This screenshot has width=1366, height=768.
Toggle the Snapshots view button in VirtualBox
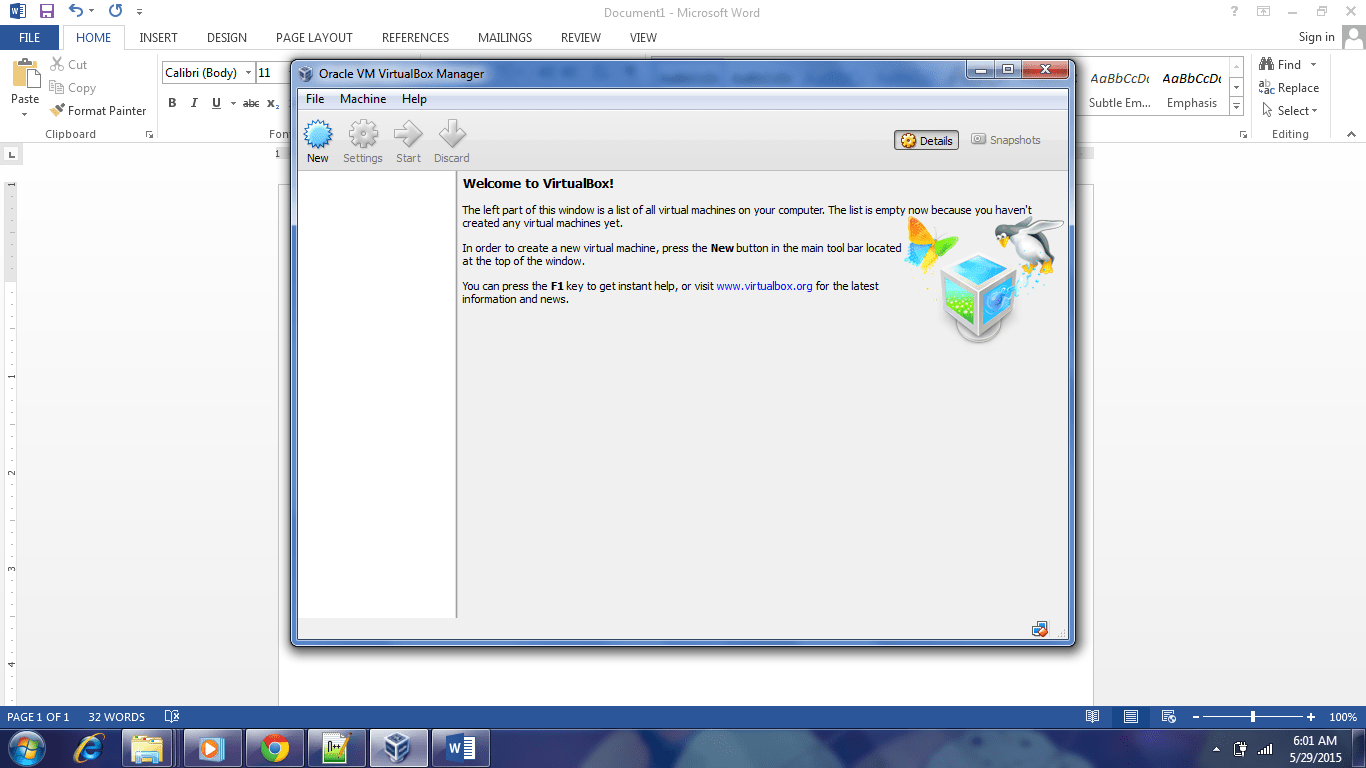click(x=1006, y=140)
